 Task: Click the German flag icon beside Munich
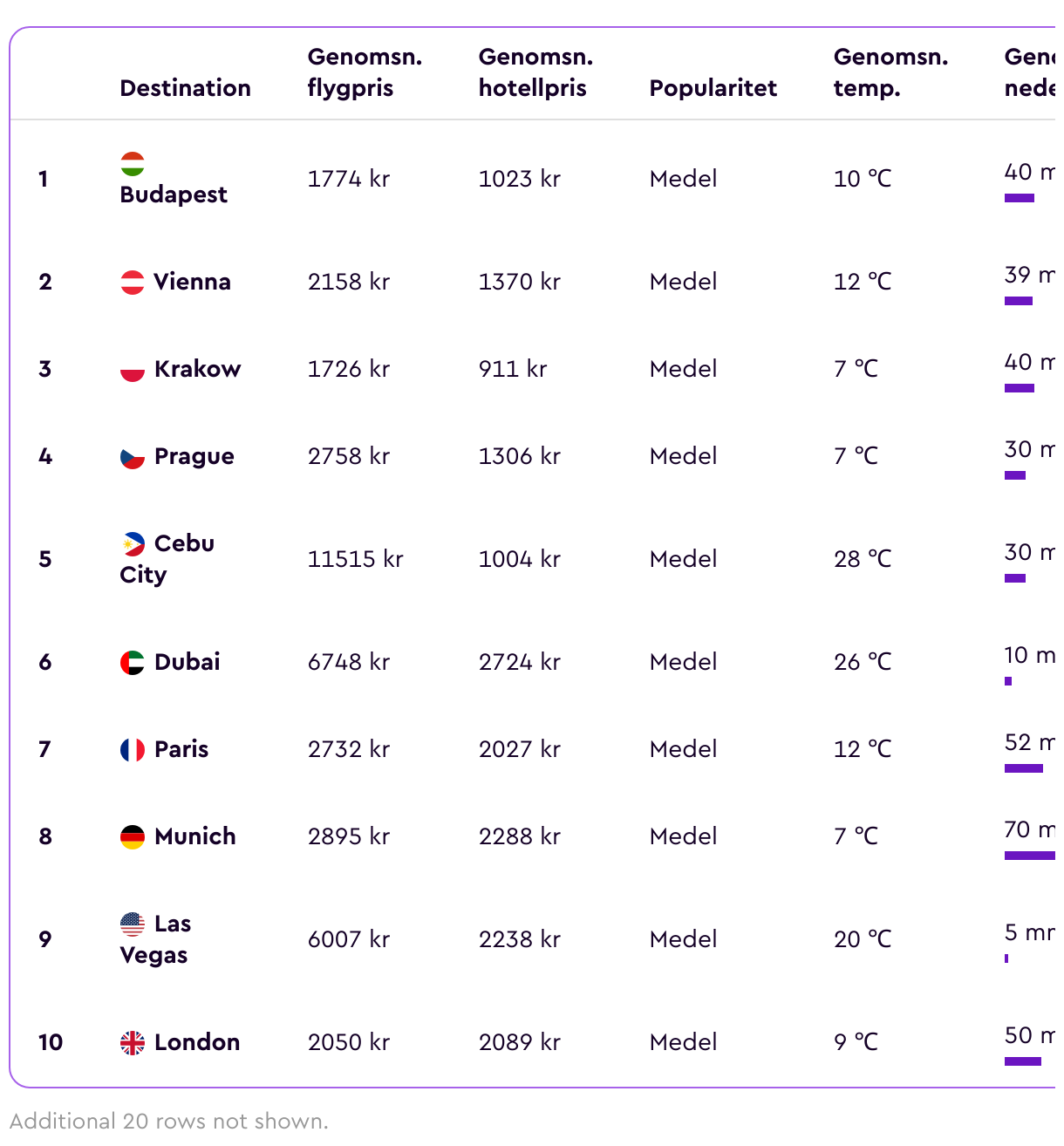[x=133, y=836]
